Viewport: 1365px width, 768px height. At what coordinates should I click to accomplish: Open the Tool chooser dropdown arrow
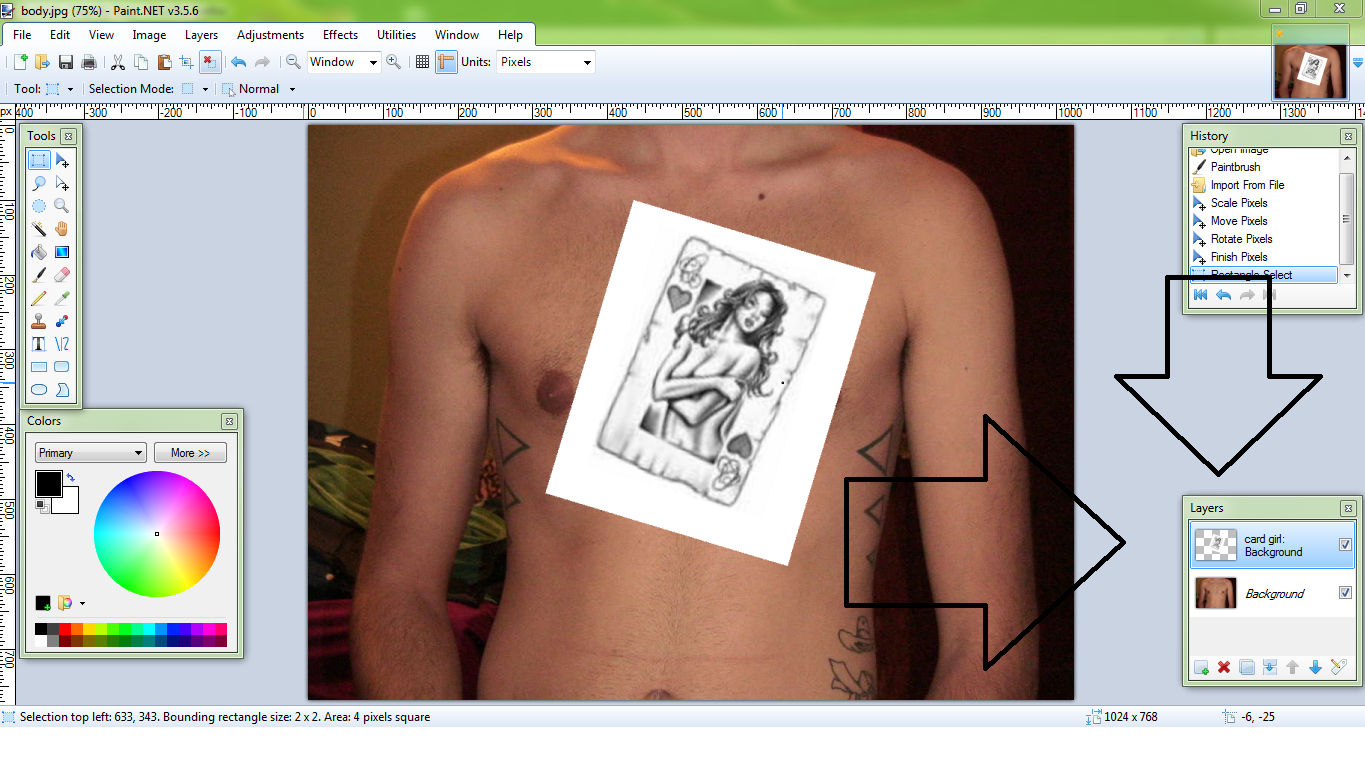click(70, 89)
